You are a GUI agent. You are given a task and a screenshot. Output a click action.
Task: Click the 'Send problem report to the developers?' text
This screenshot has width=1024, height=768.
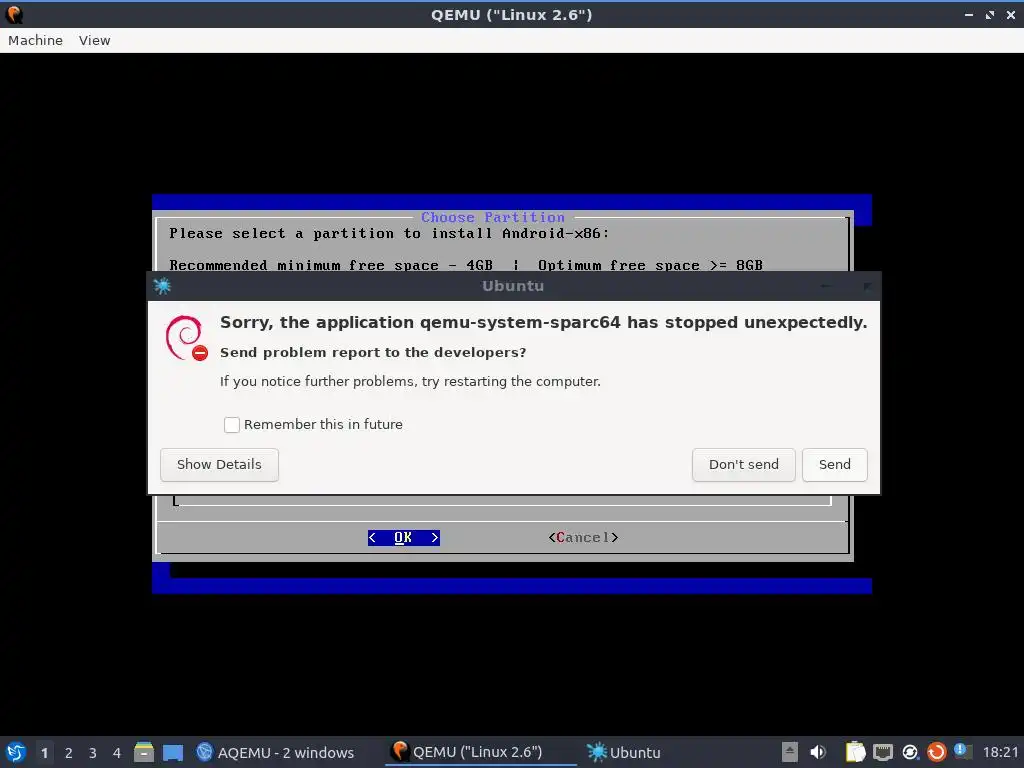(x=373, y=353)
